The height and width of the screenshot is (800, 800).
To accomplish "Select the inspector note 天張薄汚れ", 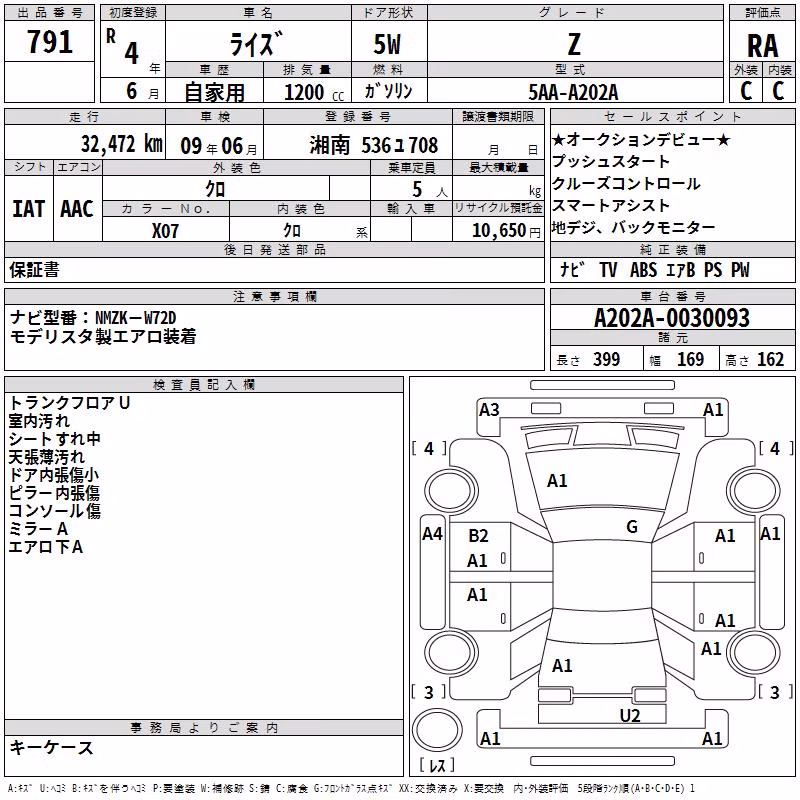I will click(46, 457).
